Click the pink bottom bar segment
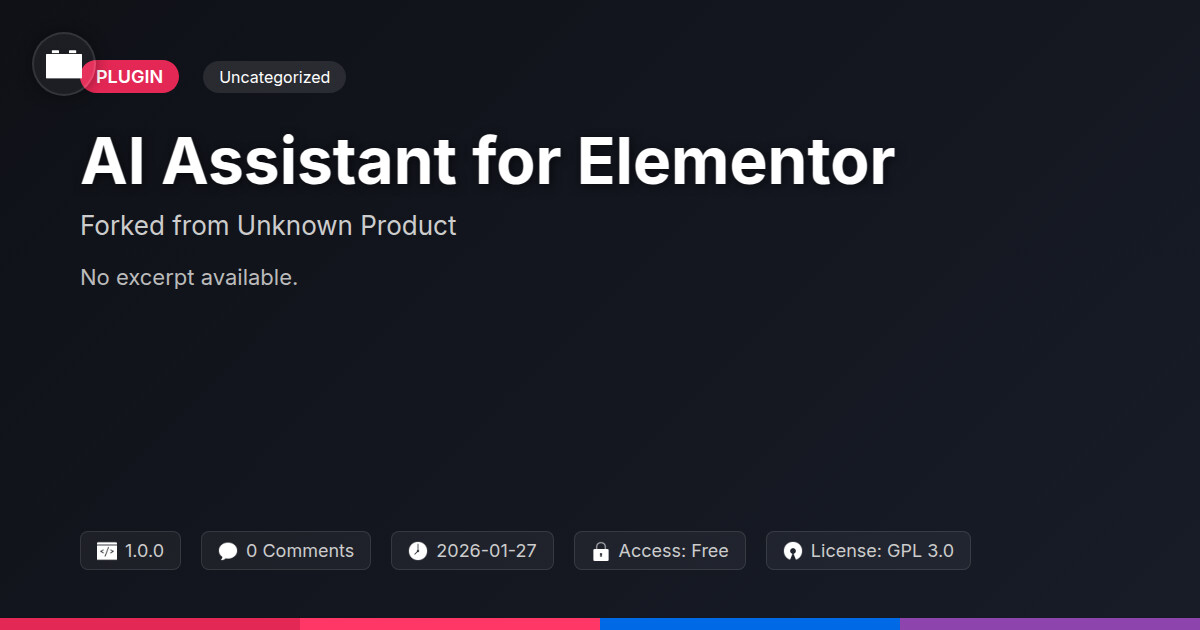 450,623
